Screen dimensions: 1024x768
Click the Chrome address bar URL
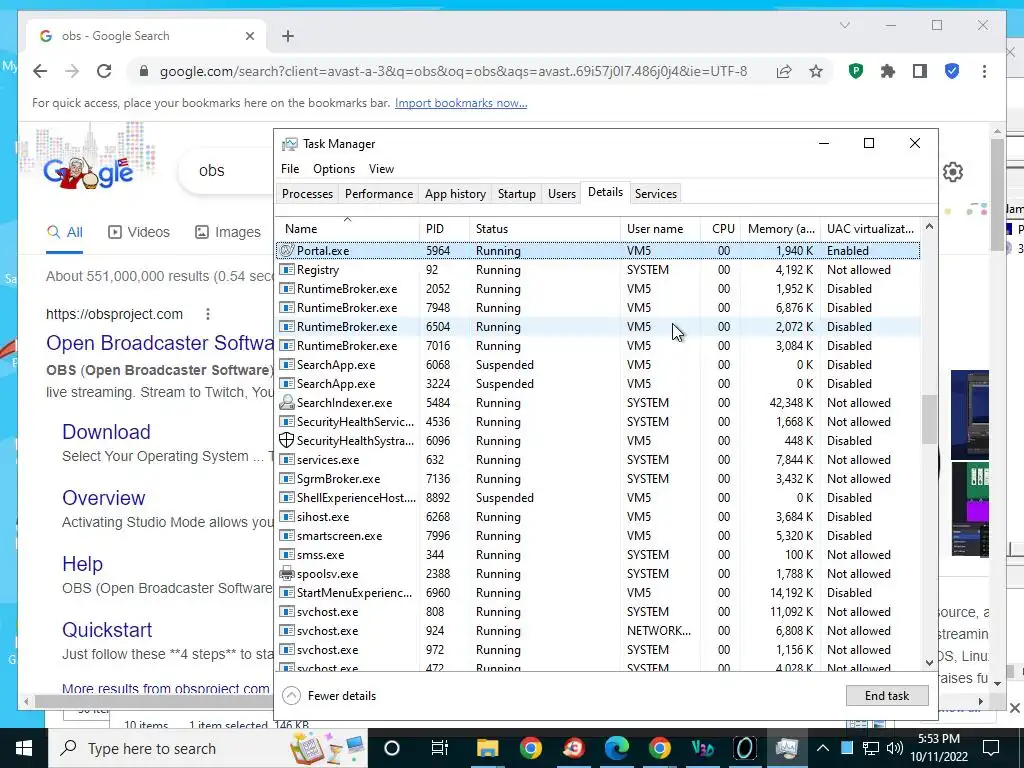click(x=453, y=71)
